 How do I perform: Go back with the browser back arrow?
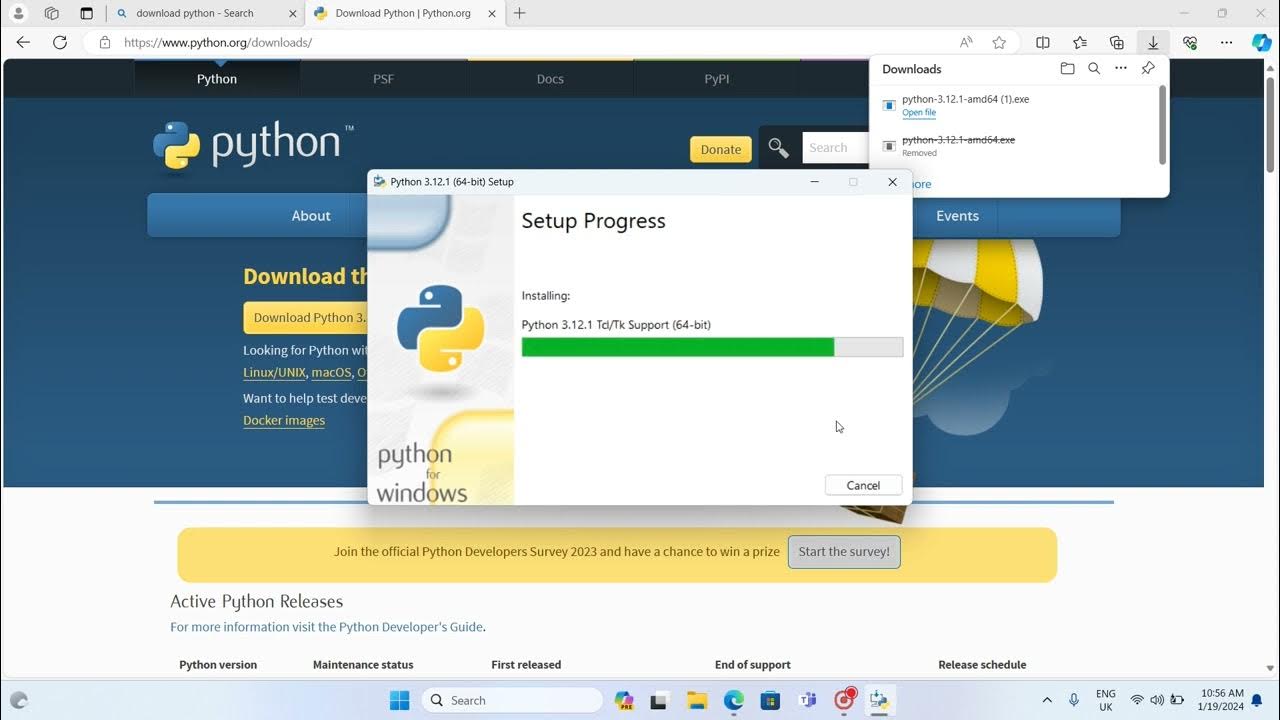23,43
